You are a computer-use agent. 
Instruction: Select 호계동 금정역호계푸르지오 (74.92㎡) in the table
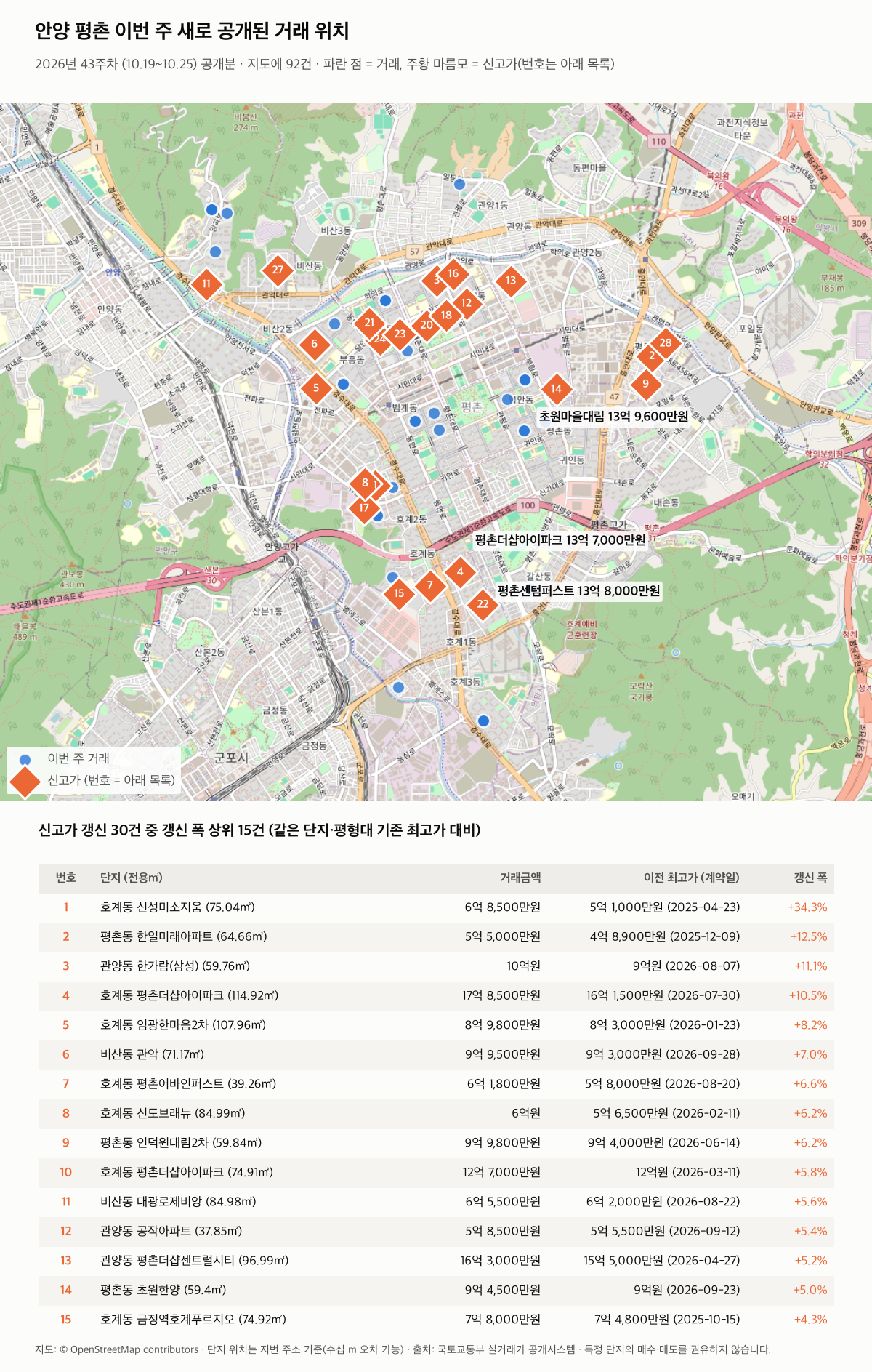[193, 1320]
